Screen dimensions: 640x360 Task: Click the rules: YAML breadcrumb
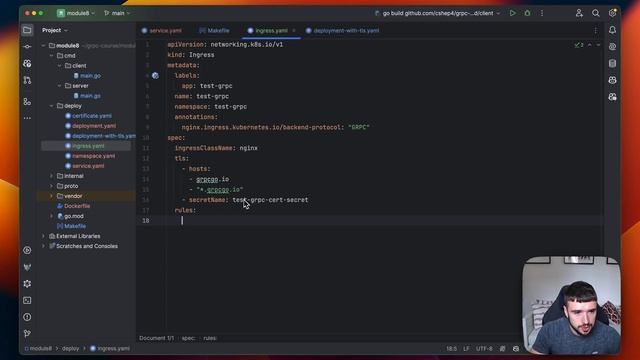click(x=210, y=338)
